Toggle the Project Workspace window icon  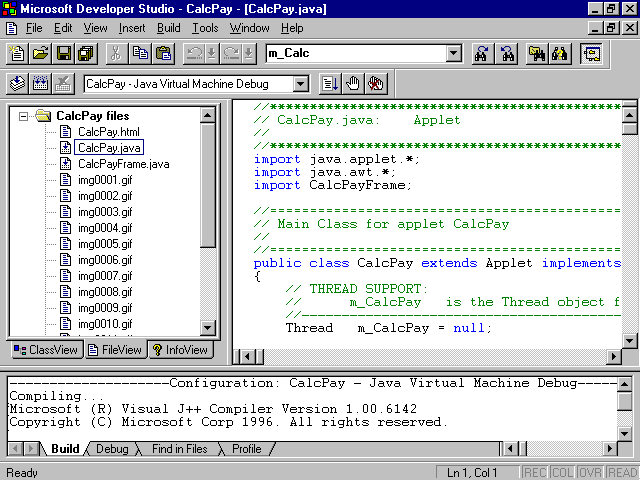(x=591, y=53)
